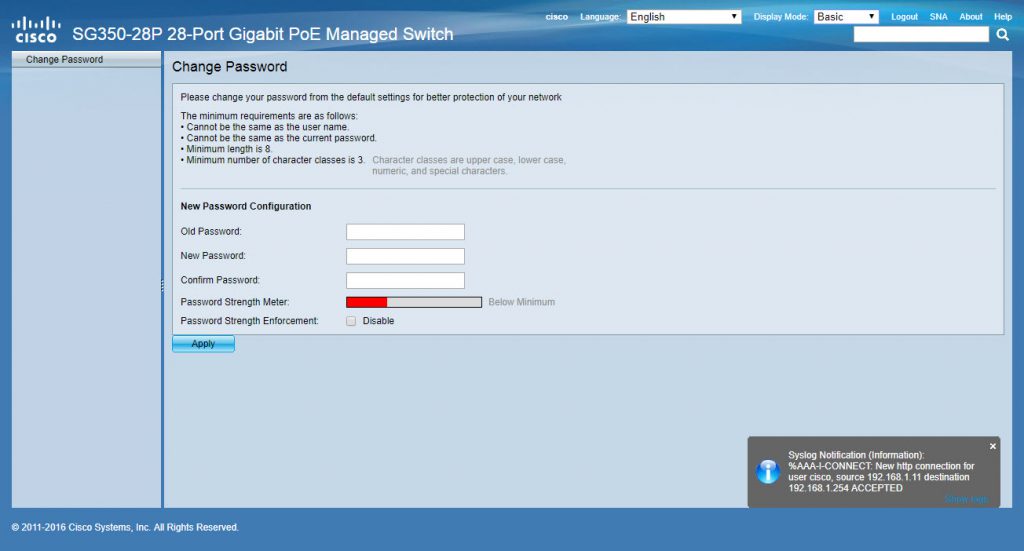
Task: Click the "New Password Configuration" heading
Action: click(246, 206)
